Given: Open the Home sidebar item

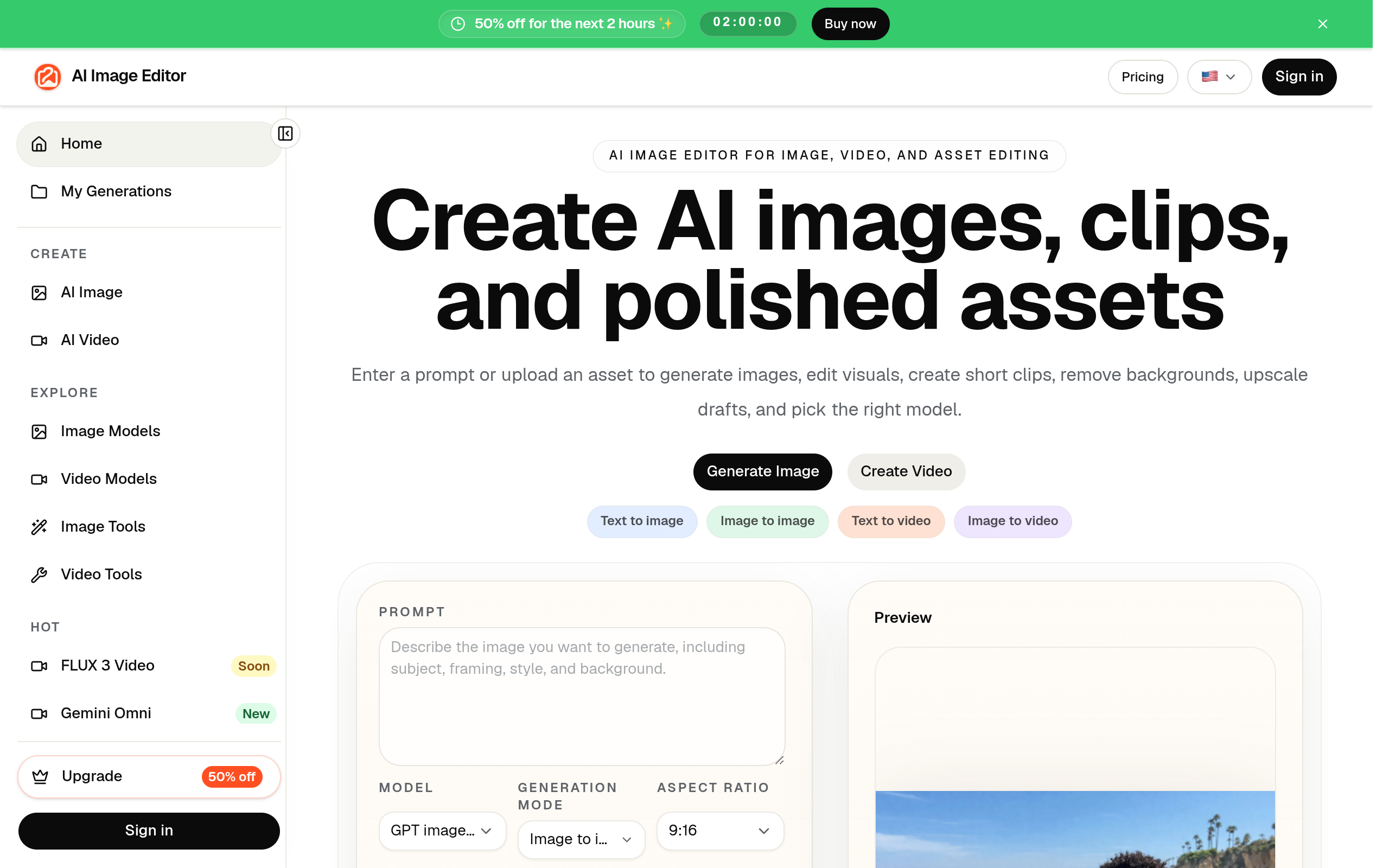Looking at the screenshot, I should tap(149, 144).
